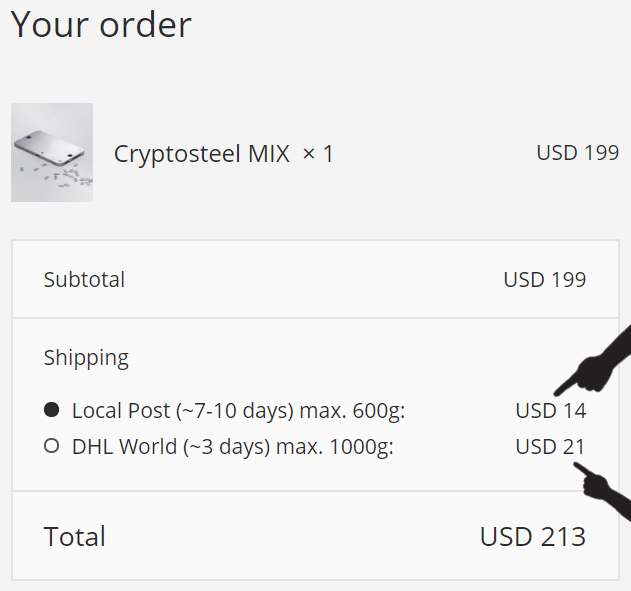
Task: Click the USD 14 shipping price
Action: [x=551, y=411]
